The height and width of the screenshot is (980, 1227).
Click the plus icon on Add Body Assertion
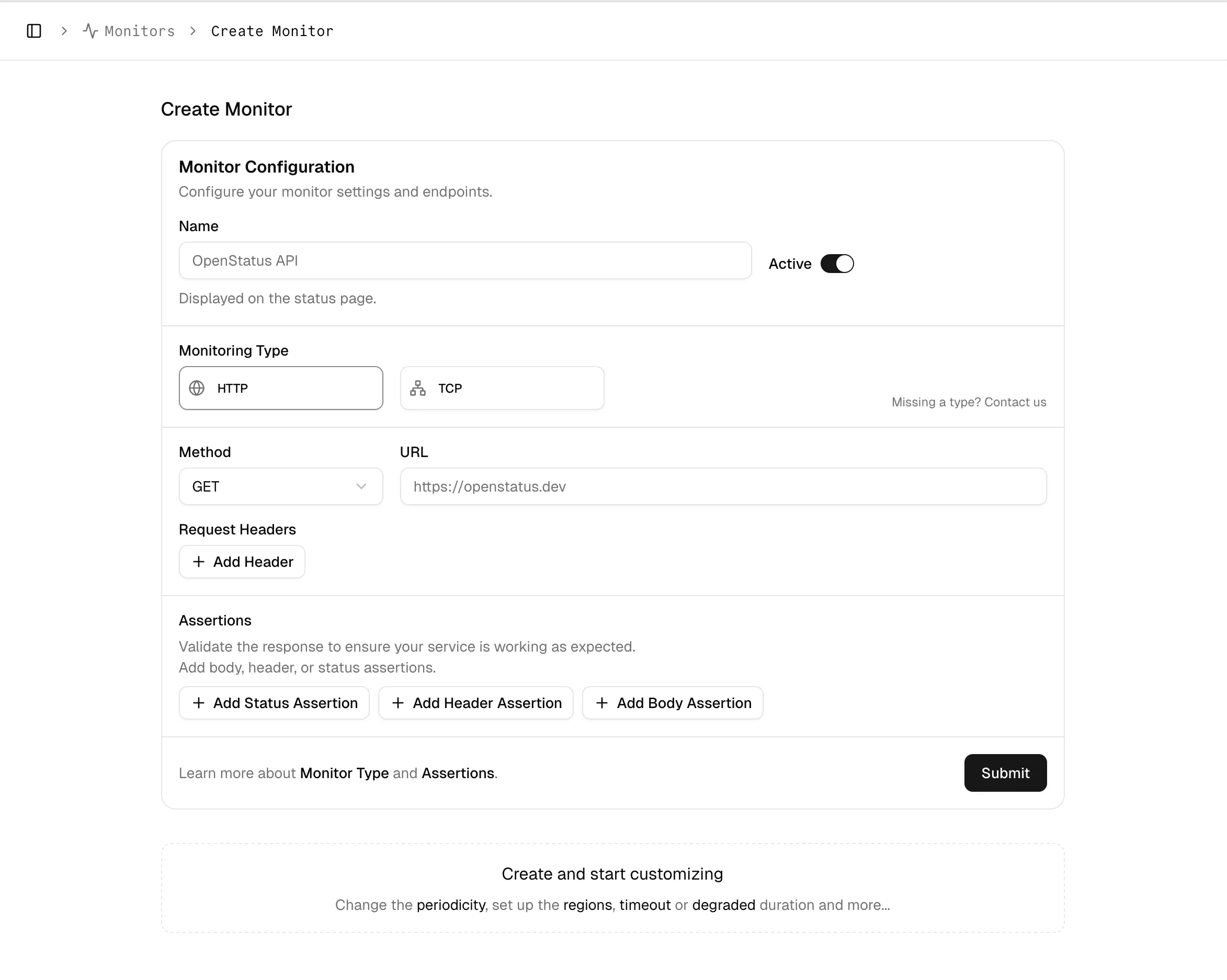click(601, 703)
